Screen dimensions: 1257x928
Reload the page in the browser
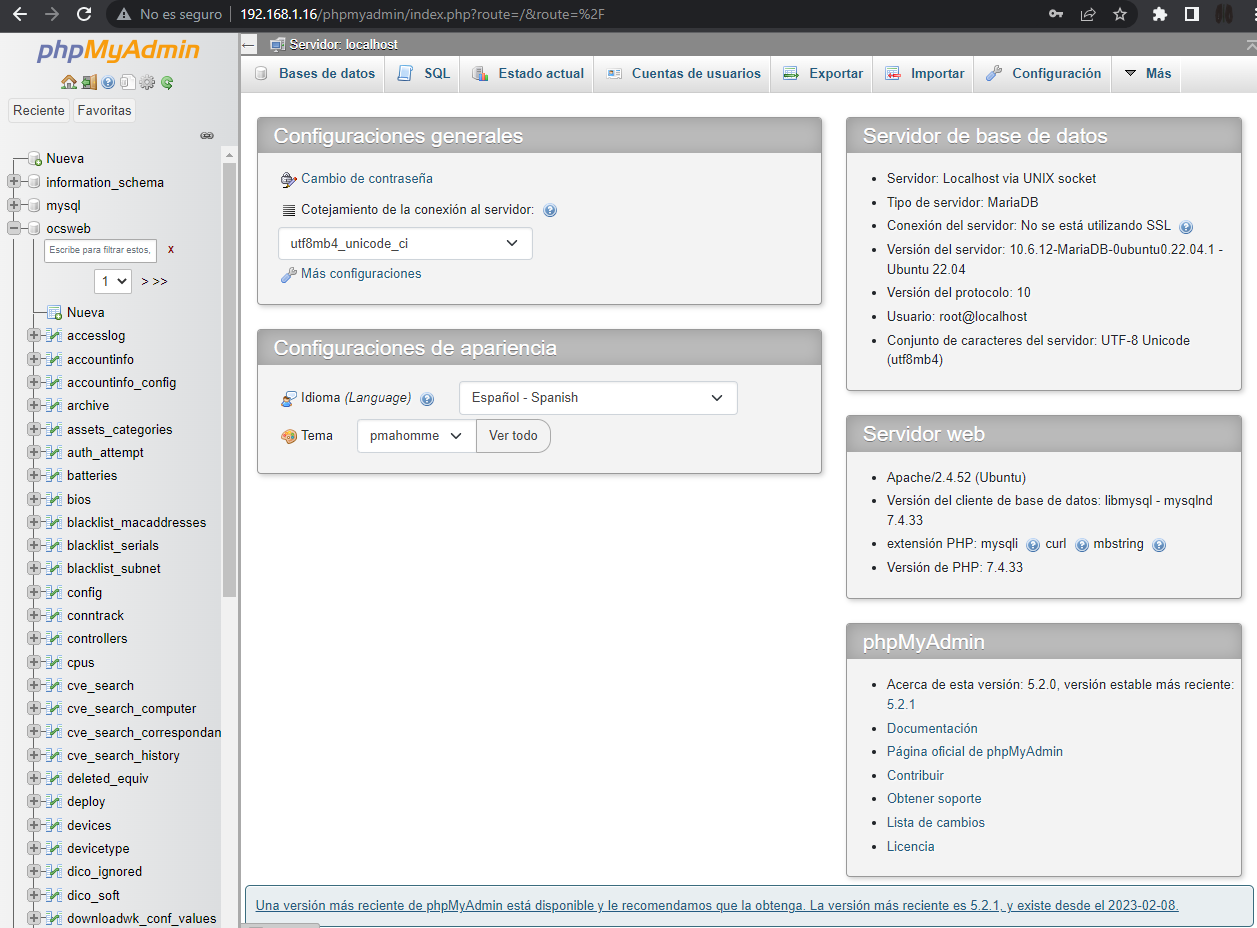pyautogui.click(x=84, y=15)
